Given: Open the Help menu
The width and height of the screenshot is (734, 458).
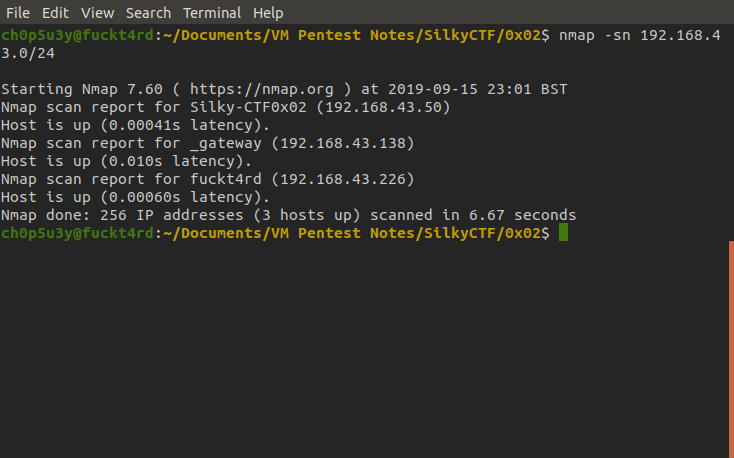Looking at the screenshot, I should [x=268, y=13].
